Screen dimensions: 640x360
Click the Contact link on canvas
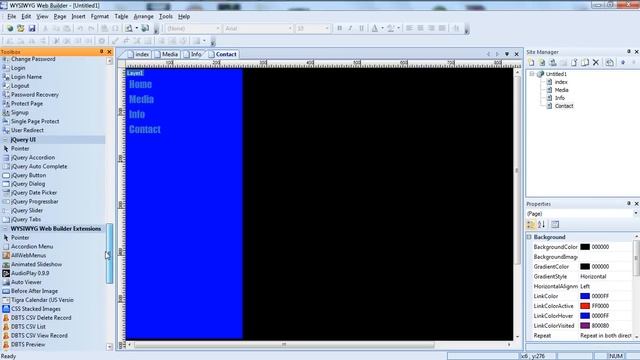[x=145, y=129]
